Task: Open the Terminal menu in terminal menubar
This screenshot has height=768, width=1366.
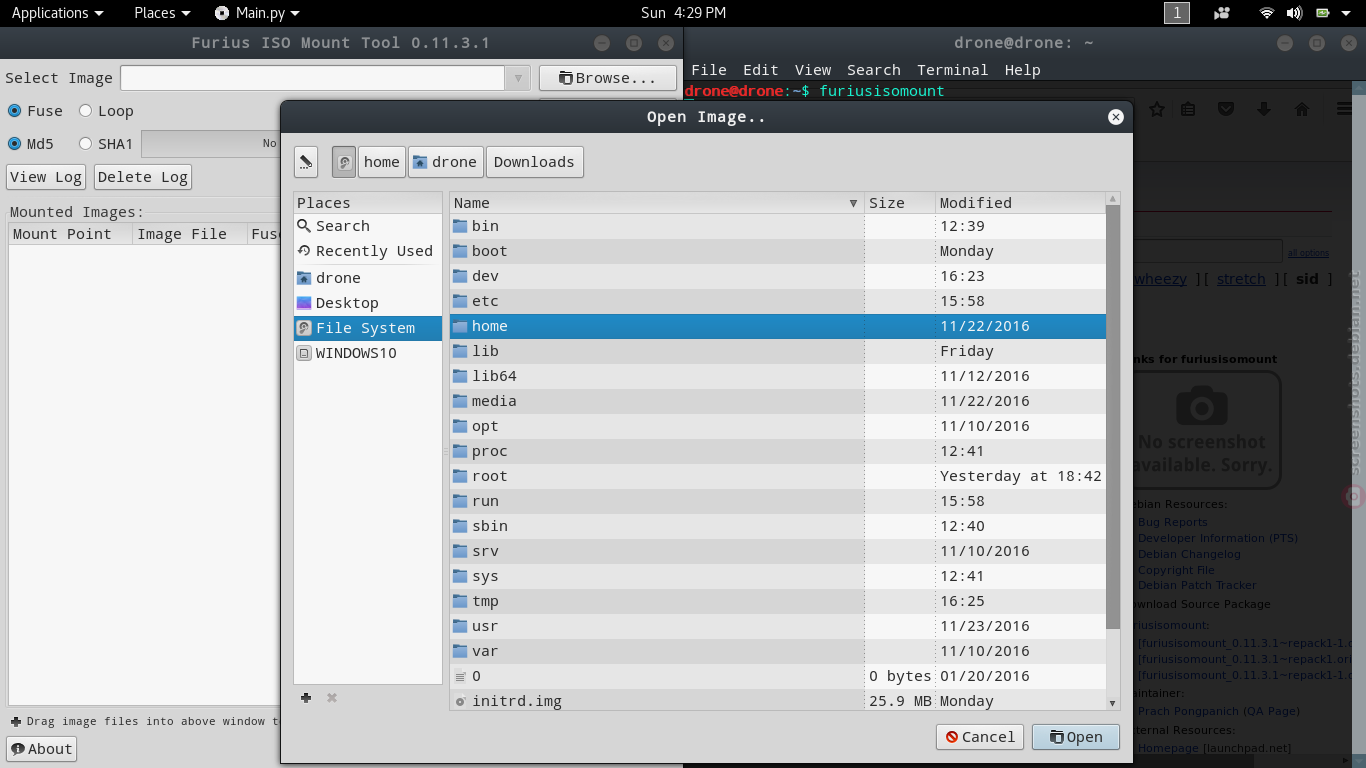Action: pos(952,70)
